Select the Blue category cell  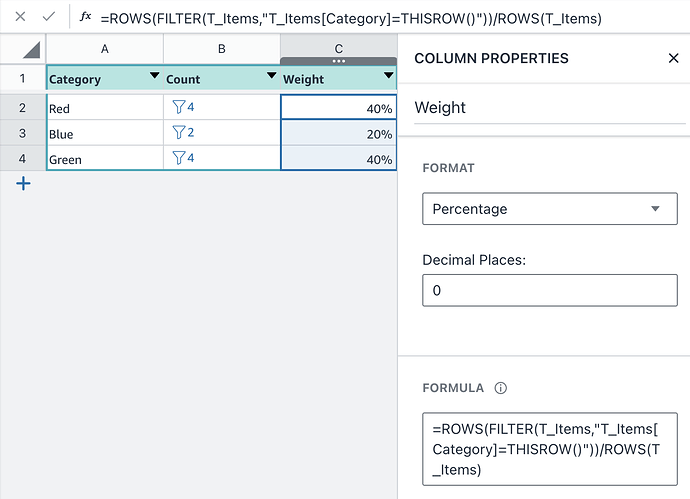pyautogui.click(x=105, y=133)
